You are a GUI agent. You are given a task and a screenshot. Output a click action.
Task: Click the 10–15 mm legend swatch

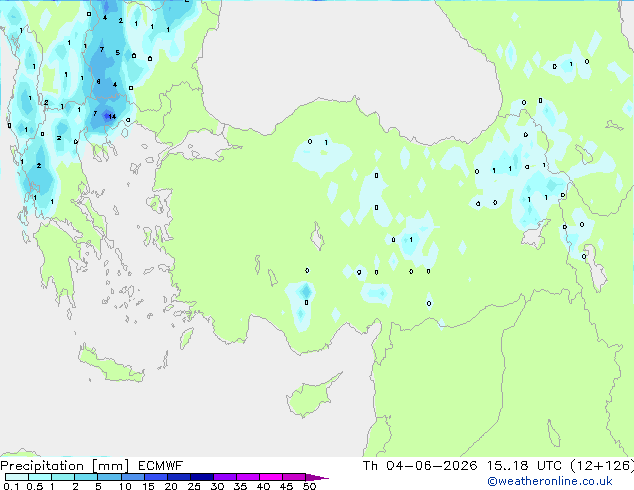[x=132, y=477]
